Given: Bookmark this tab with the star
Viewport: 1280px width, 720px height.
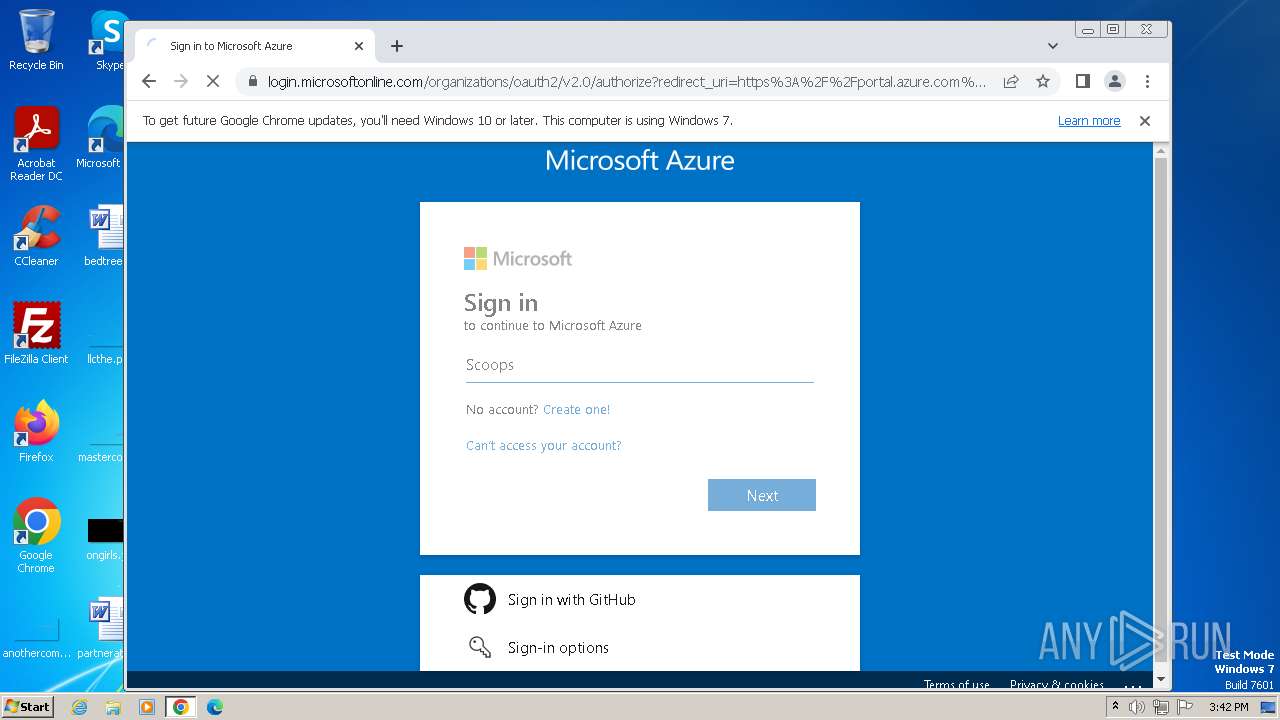Looking at the screenshot, I should coord(1043,82).
